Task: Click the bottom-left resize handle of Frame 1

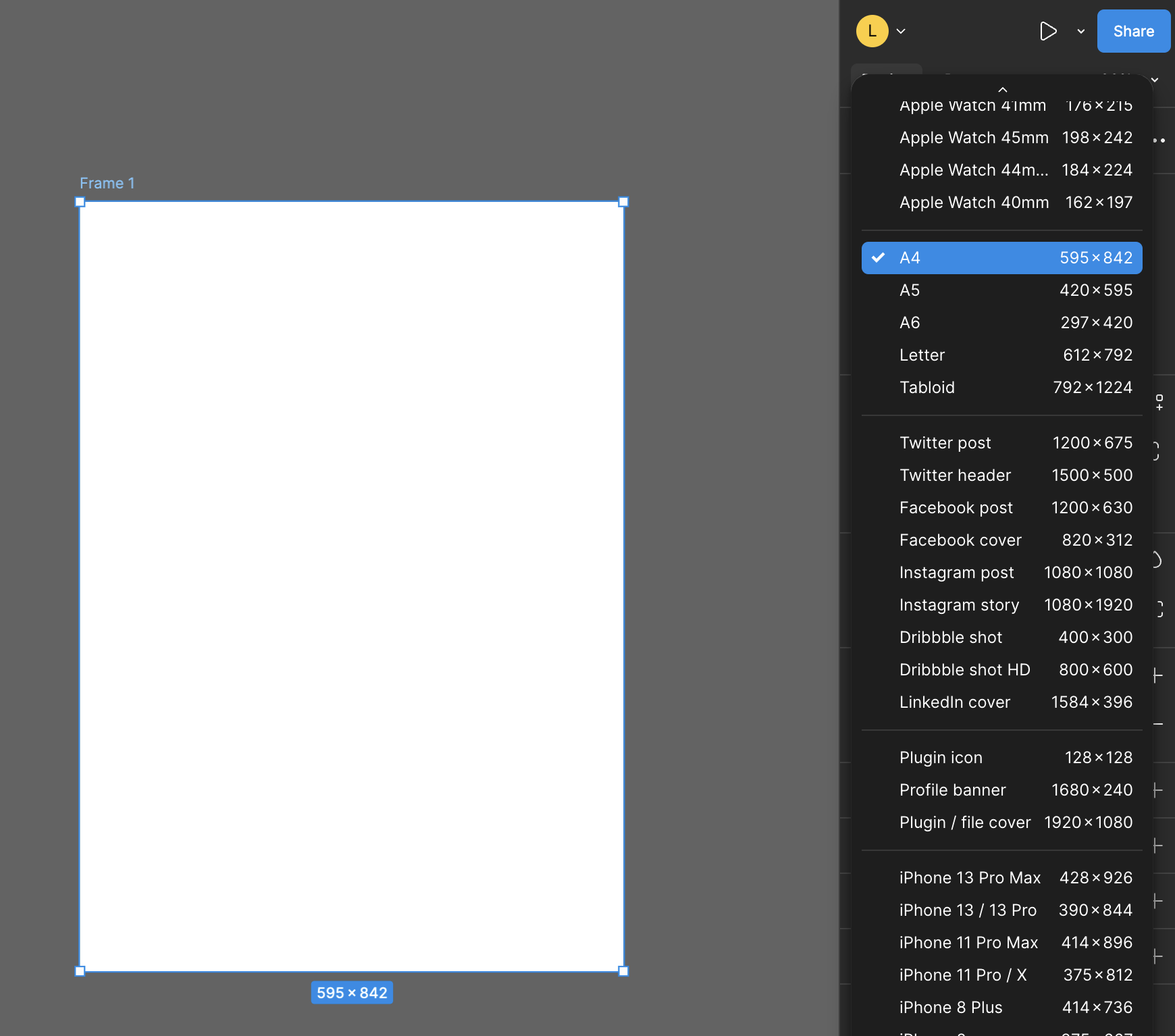Action: (x=80, y=971)
